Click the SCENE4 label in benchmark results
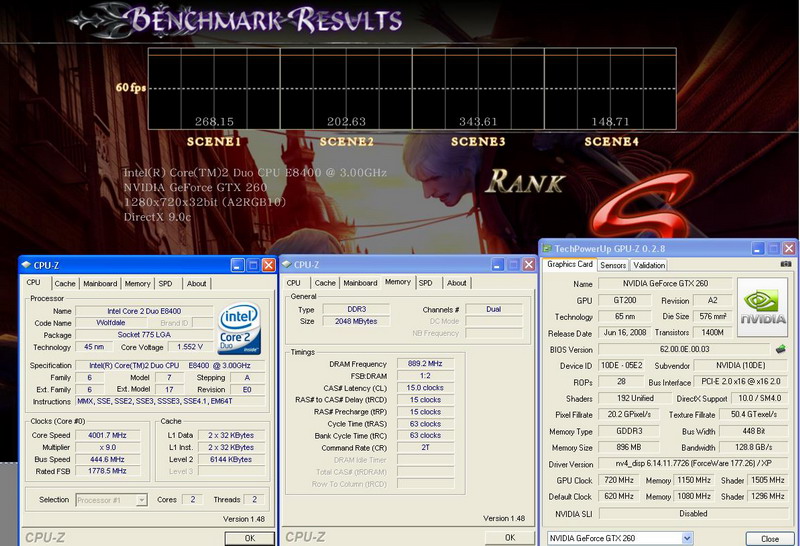This screenshot has height=546, width=800. click(611, 141)
